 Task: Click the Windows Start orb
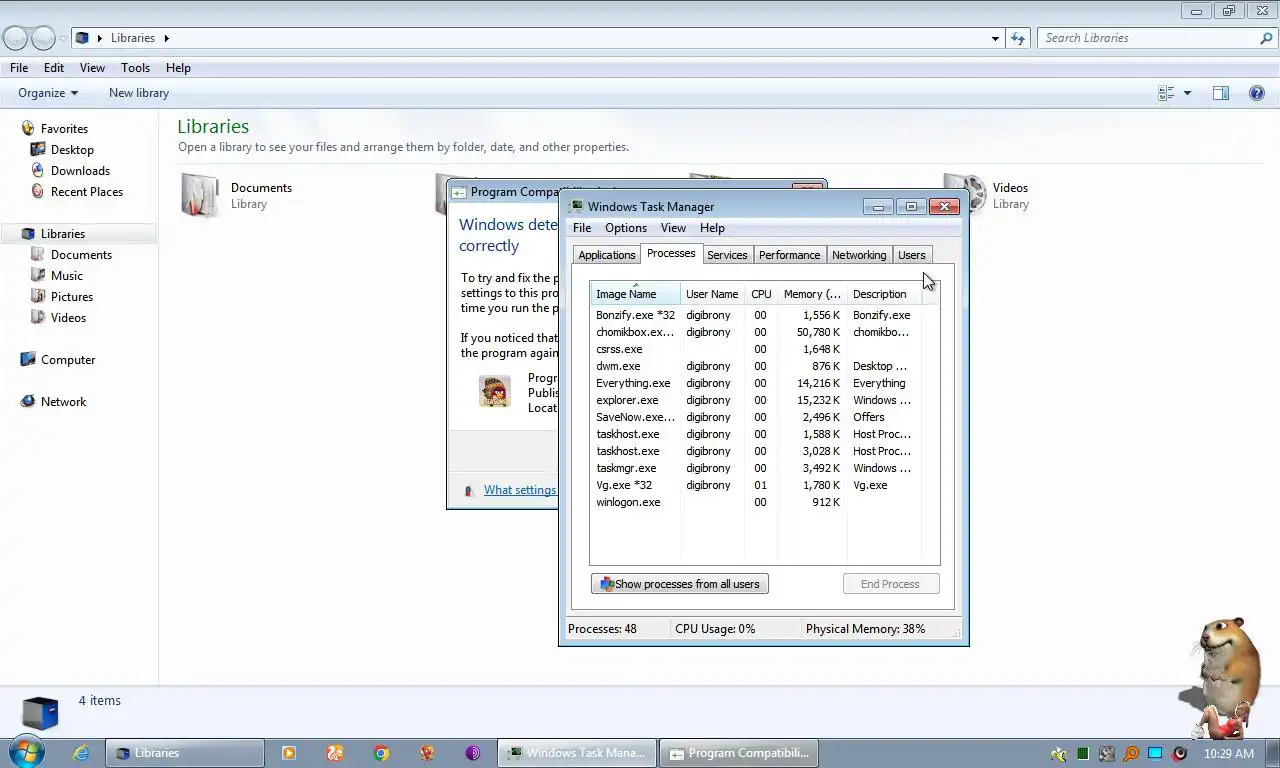[x=25, y=752]
